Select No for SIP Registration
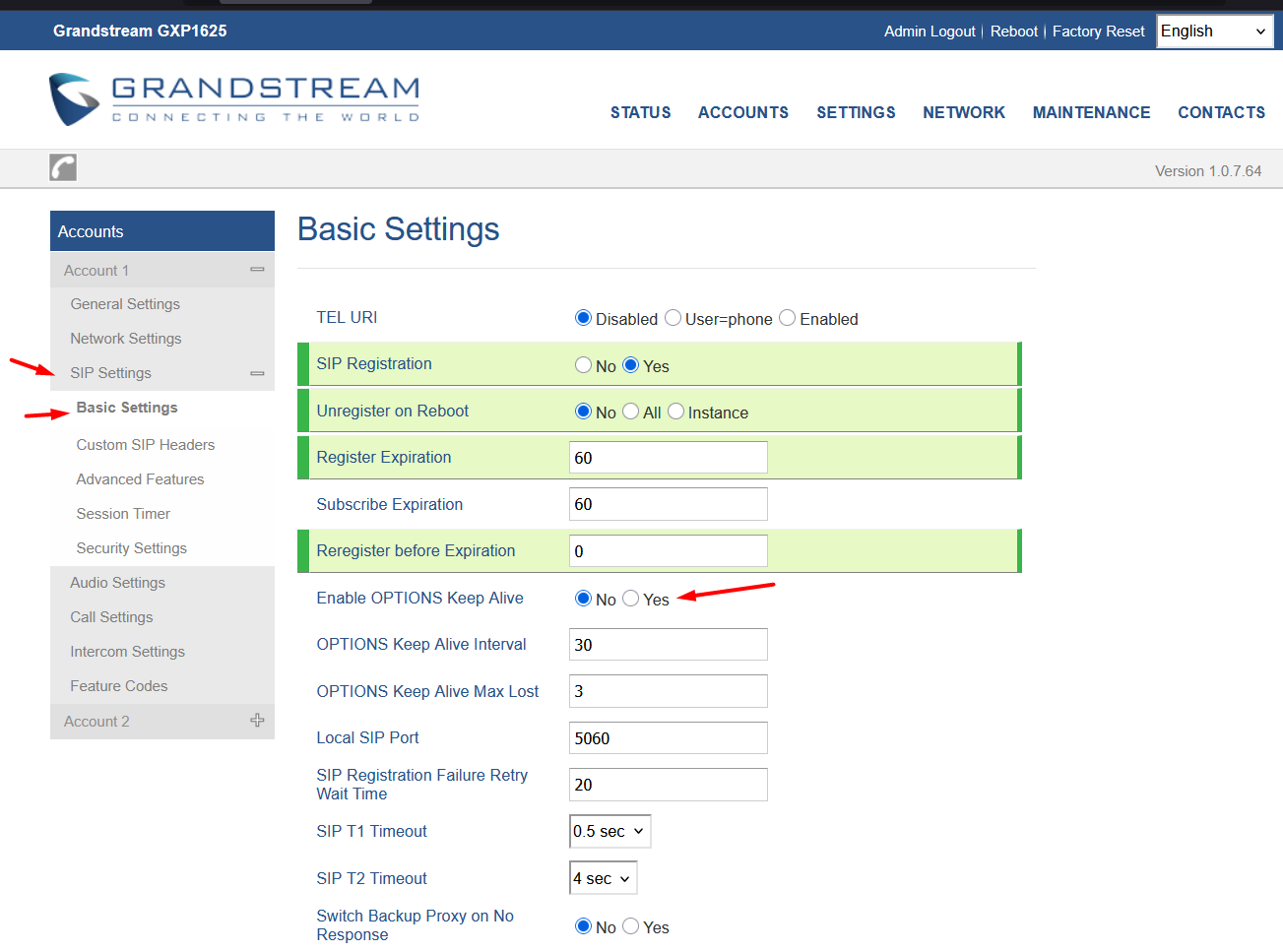Image resolution: width=1283 pixels, height=952 pixels. coord(583,365)
